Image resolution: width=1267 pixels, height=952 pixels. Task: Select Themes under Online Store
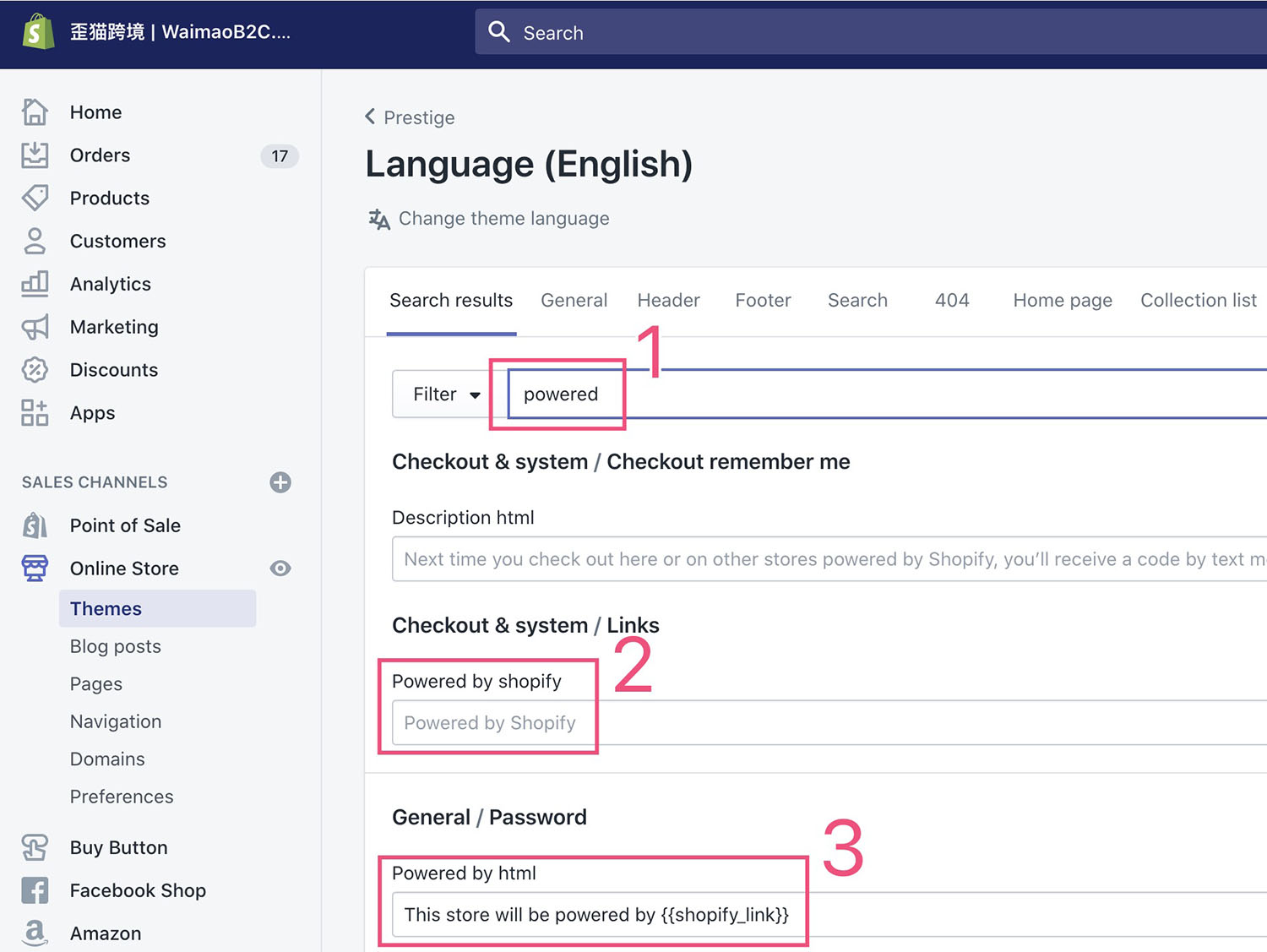click(157, 608)
